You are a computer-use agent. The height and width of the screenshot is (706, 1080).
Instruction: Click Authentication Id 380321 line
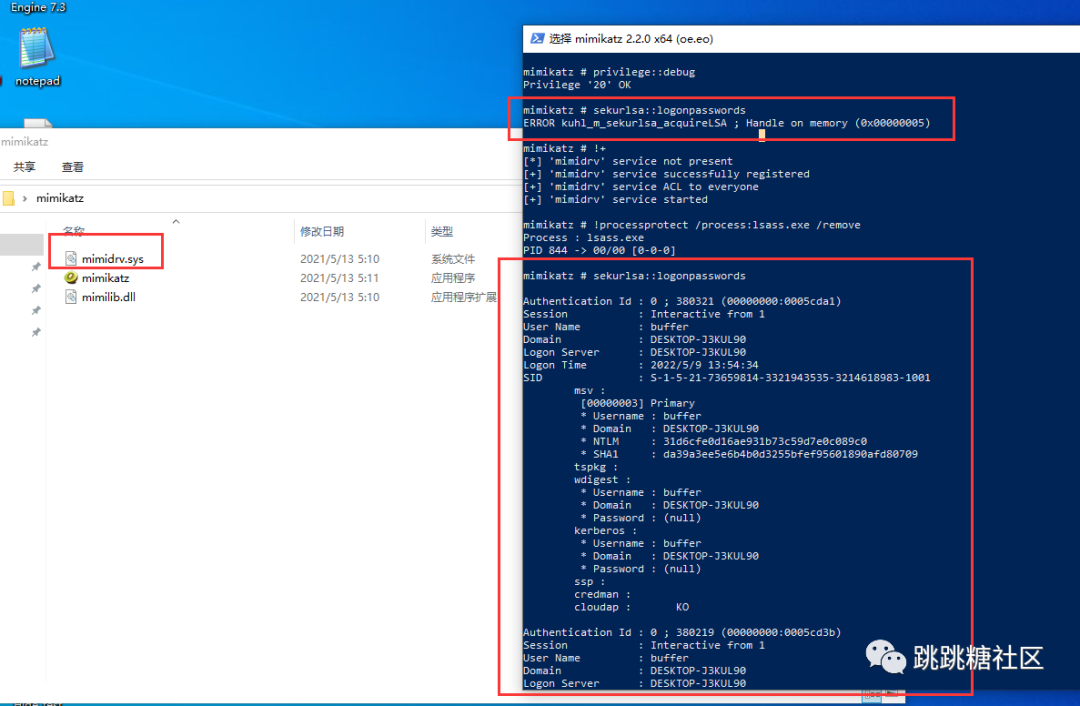[682, 301]
